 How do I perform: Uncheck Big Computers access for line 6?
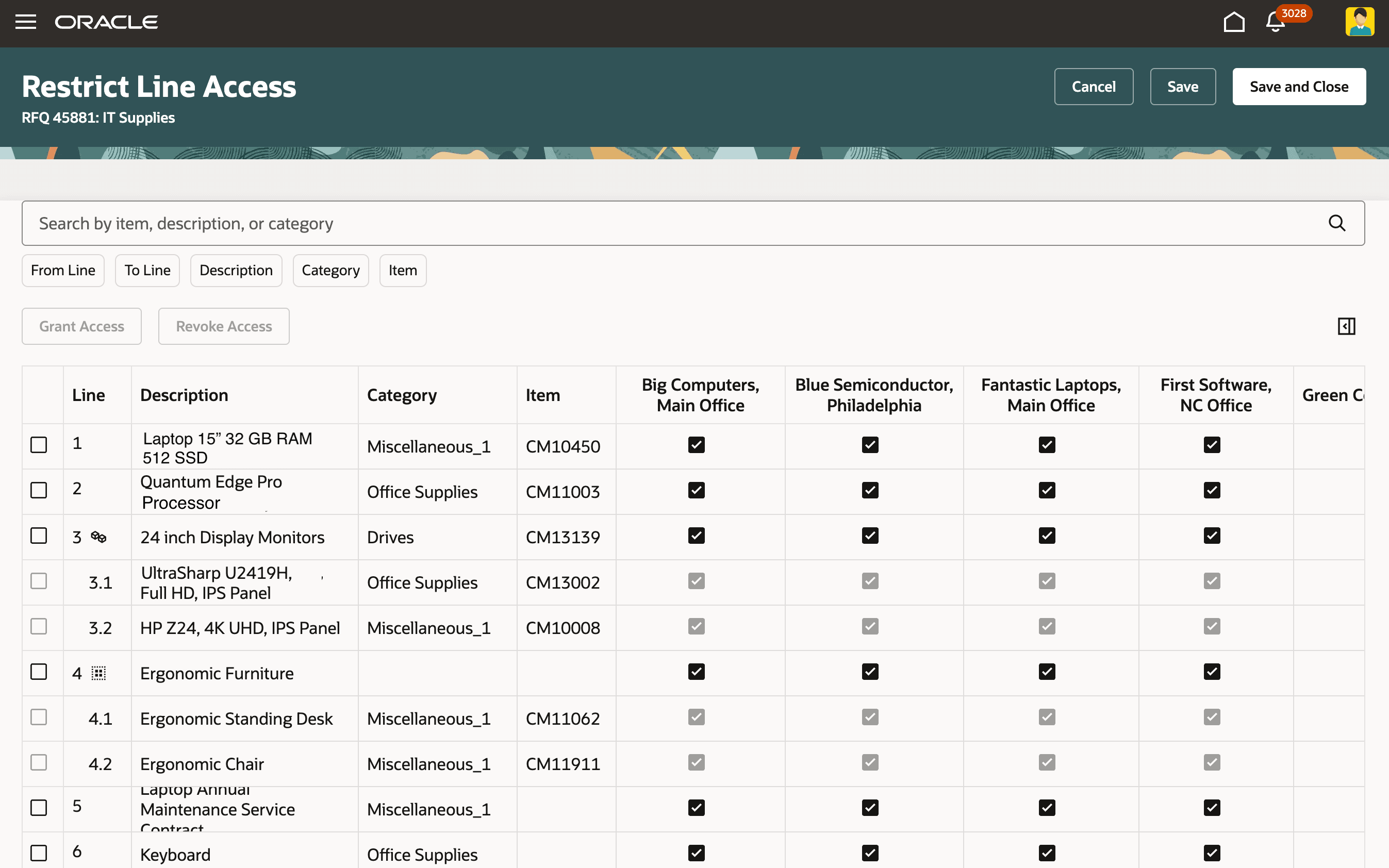(697, 853)
